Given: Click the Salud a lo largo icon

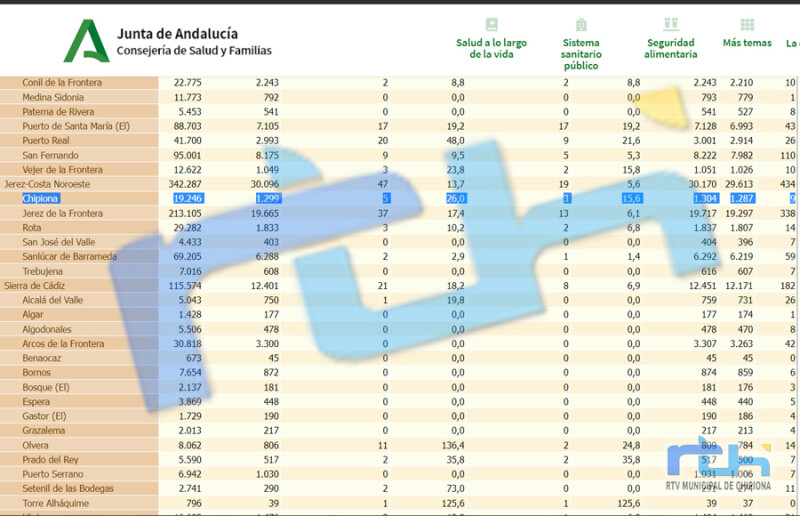Looking at the screenshot, I should [491, 24].
